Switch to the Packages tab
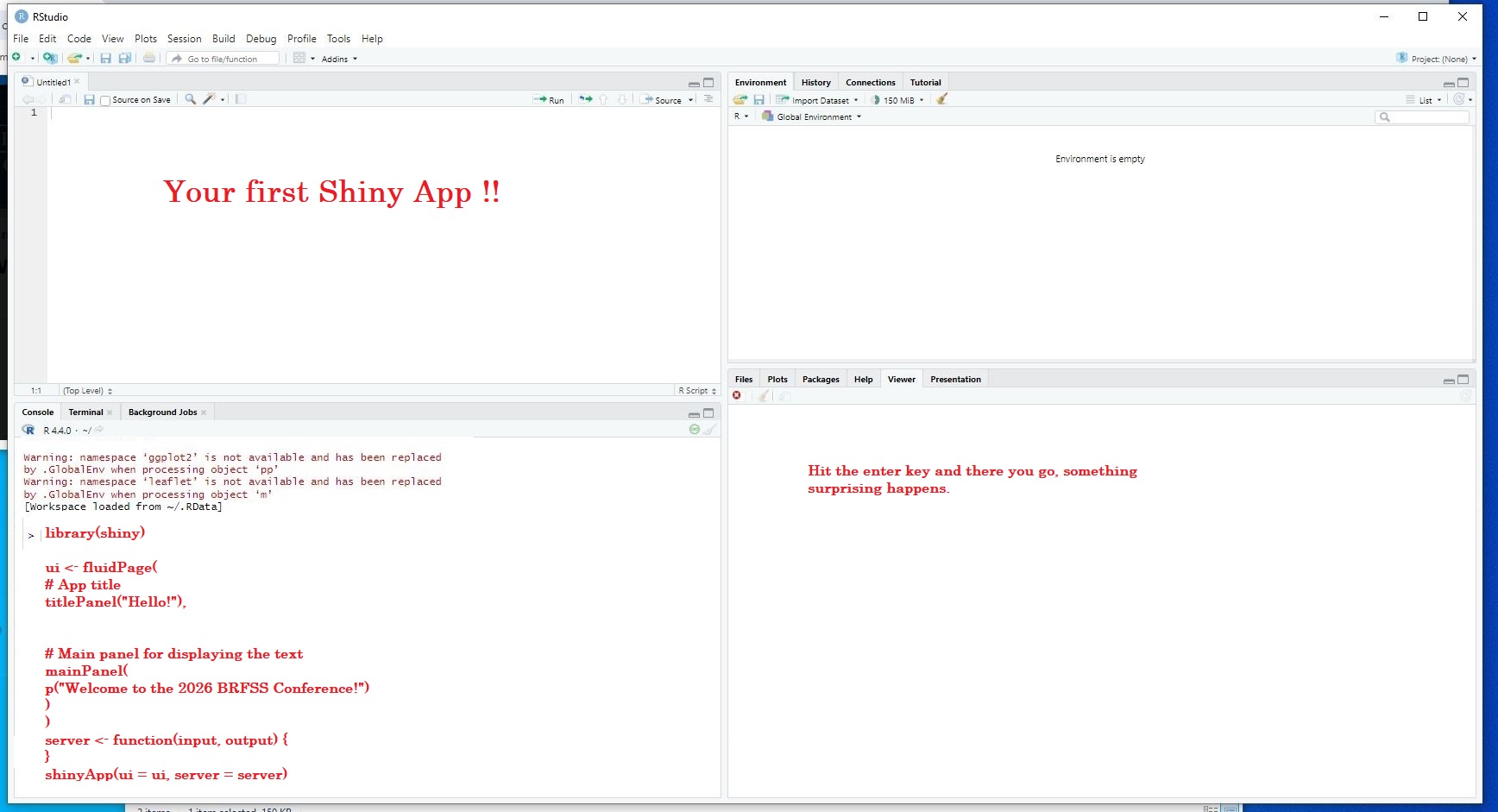1498x812 pixels. (x=820, y=380)
